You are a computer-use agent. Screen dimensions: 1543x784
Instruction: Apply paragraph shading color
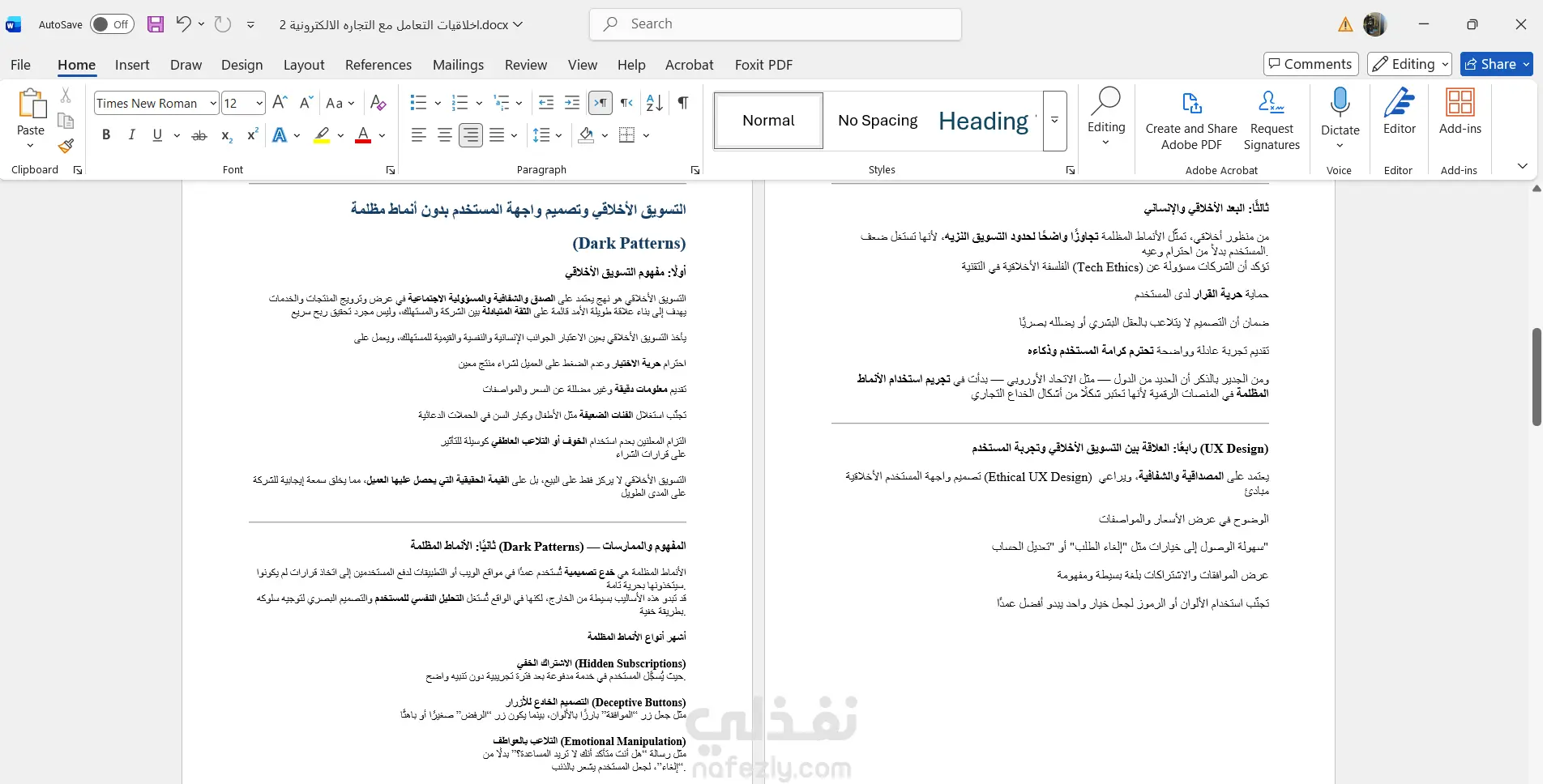click(587, 135)
